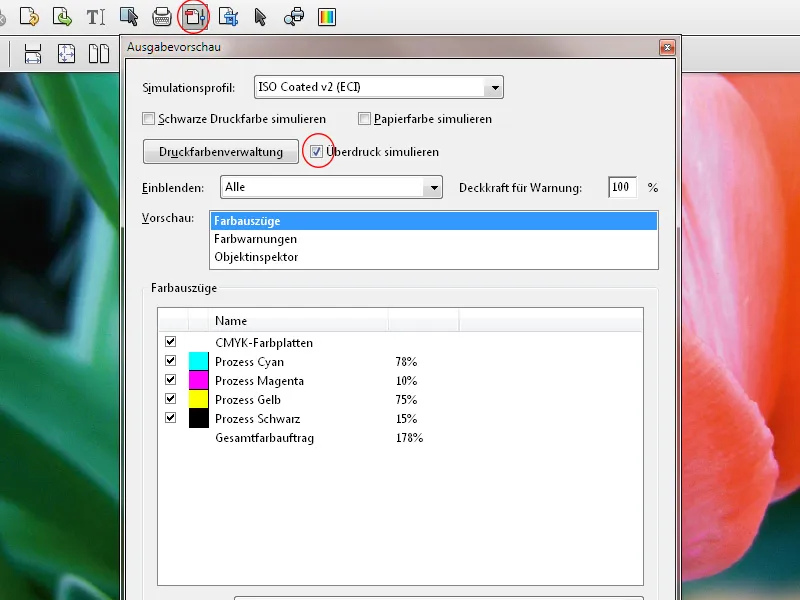Image resolution: width=800 pixels, height=600 pixels.
Task: Click the magenta color swatch
Action: click(x=198, y=380)
